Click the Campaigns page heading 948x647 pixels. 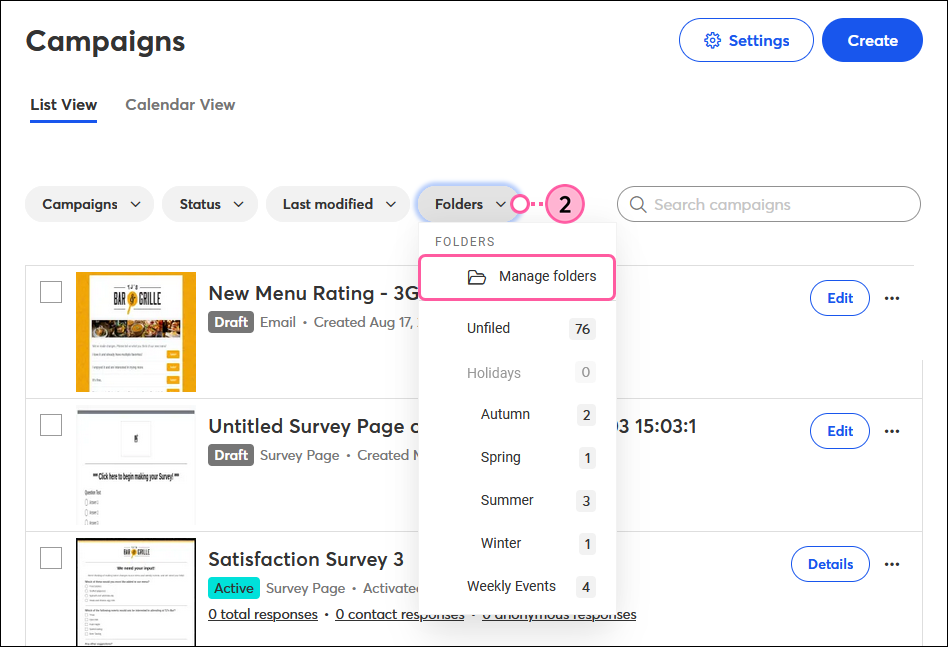[105, 42]
